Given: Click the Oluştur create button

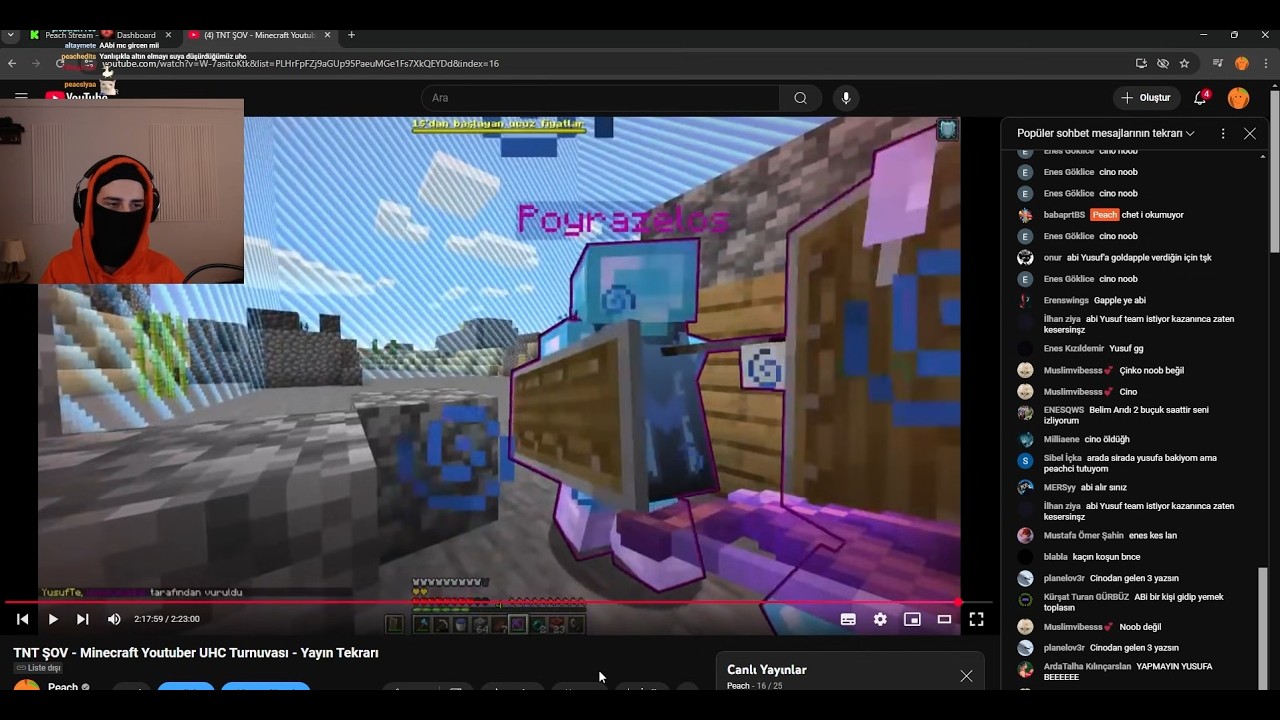Looking at the screenshot, I should [1146, 98].
